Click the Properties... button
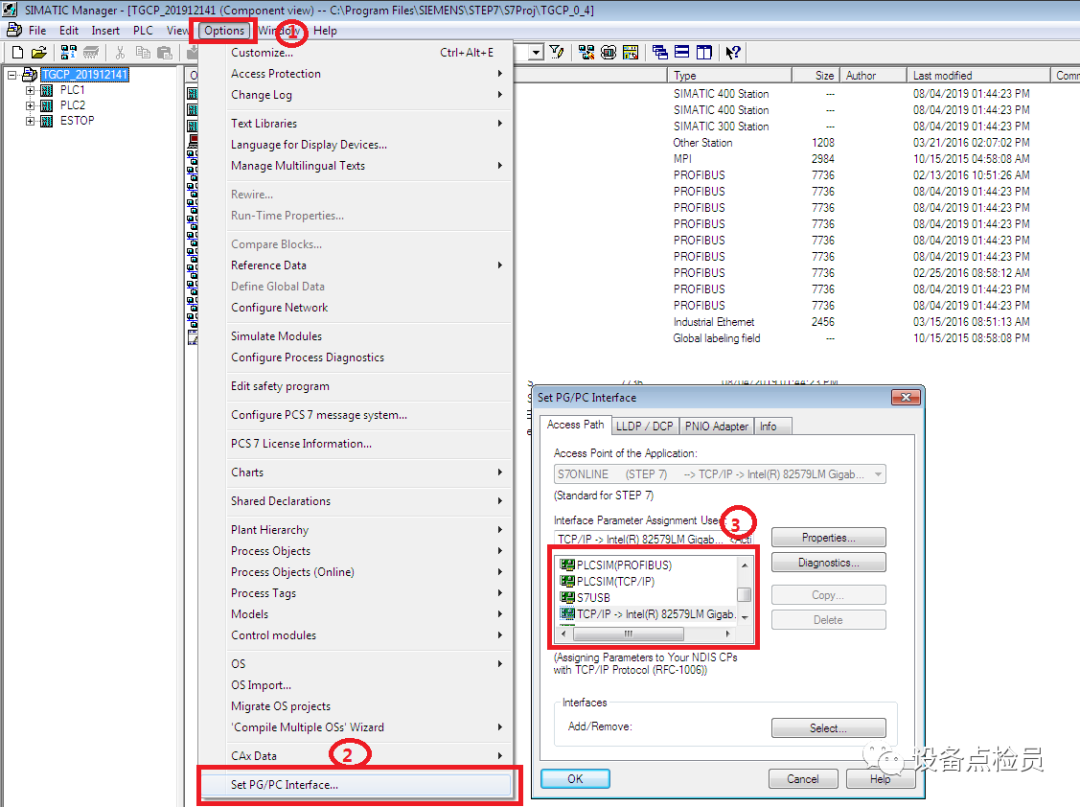 pyautogui.click(x=829, y=538)
